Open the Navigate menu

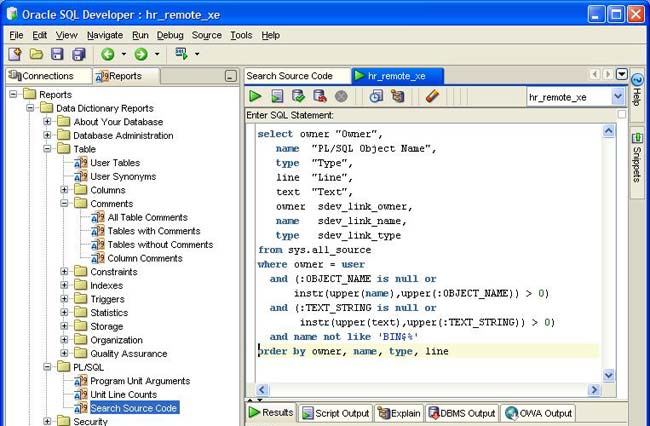click(104, 35)
